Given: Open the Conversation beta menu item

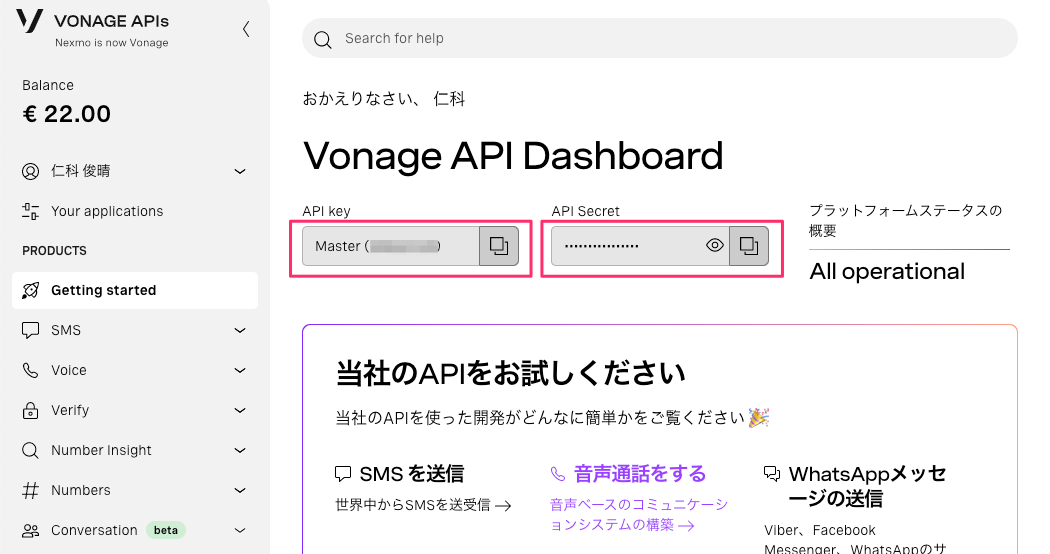Looking at the screenshot, I should point(135,531).
